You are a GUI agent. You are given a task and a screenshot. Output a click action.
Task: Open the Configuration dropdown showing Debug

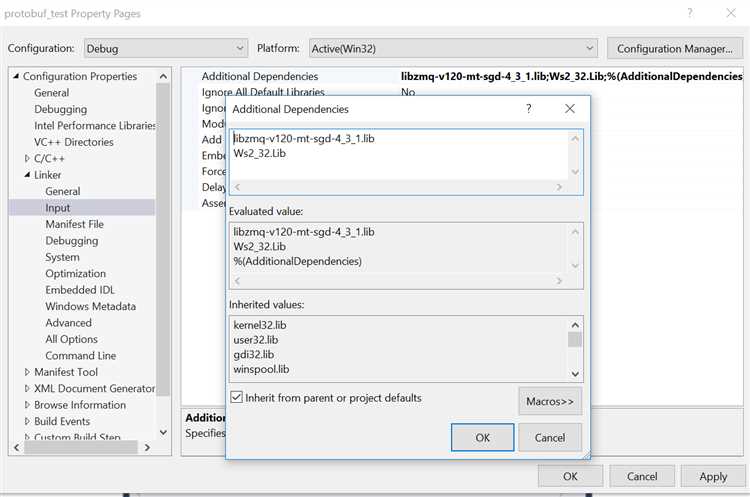click(x=165, y=48)
